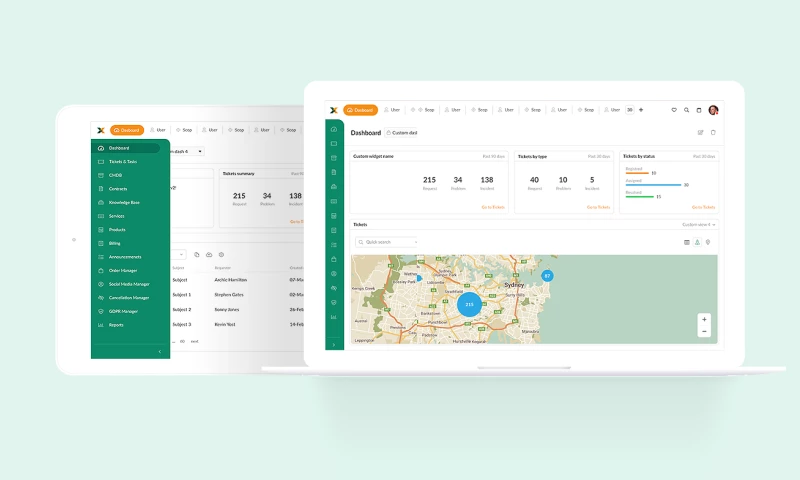Click the search magnifier icon in laptop header
Image resolution: width=800 pixels, height=480 pixels.
pos(687,110)
